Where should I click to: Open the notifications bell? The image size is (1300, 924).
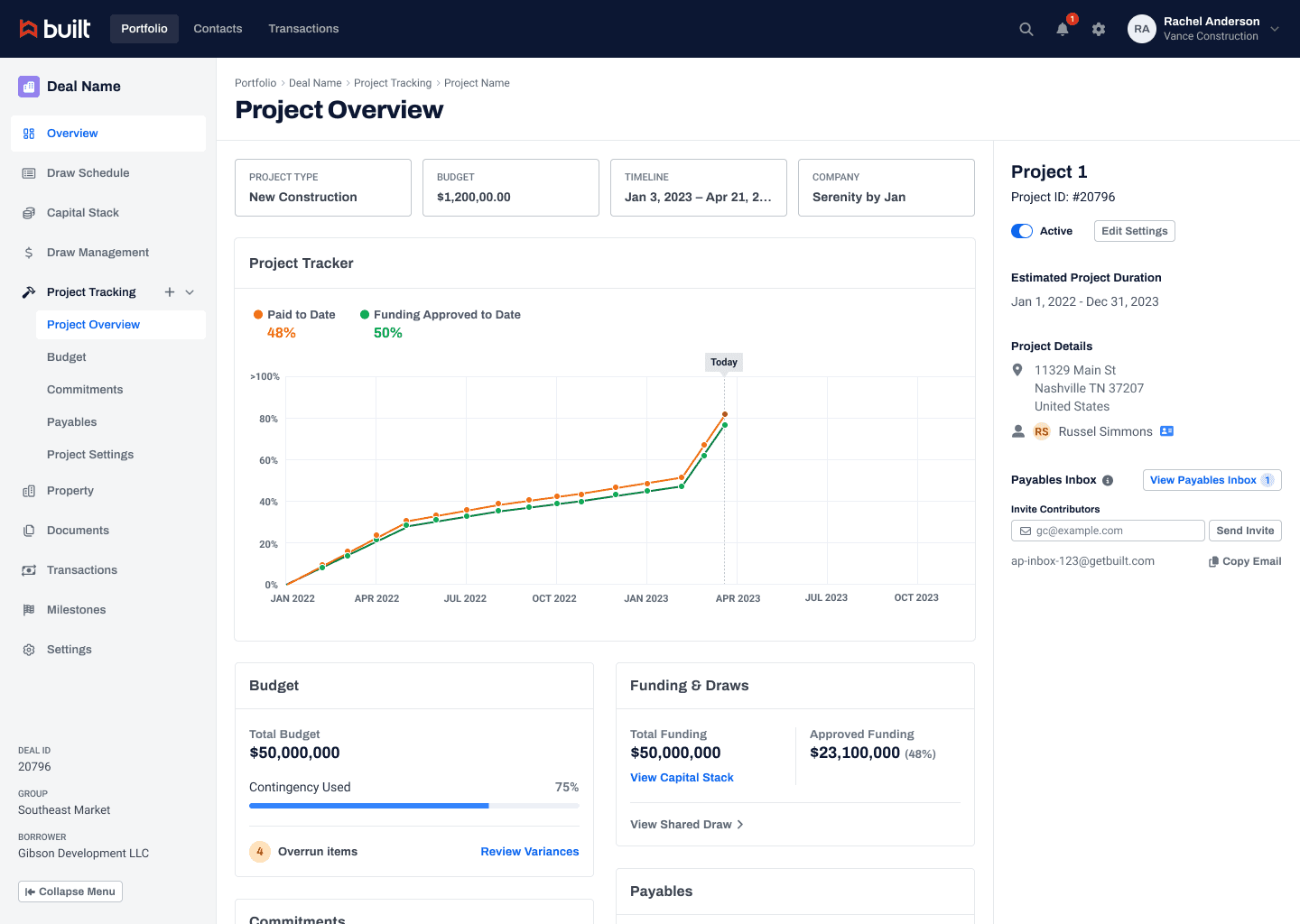tap(1063, 29)
